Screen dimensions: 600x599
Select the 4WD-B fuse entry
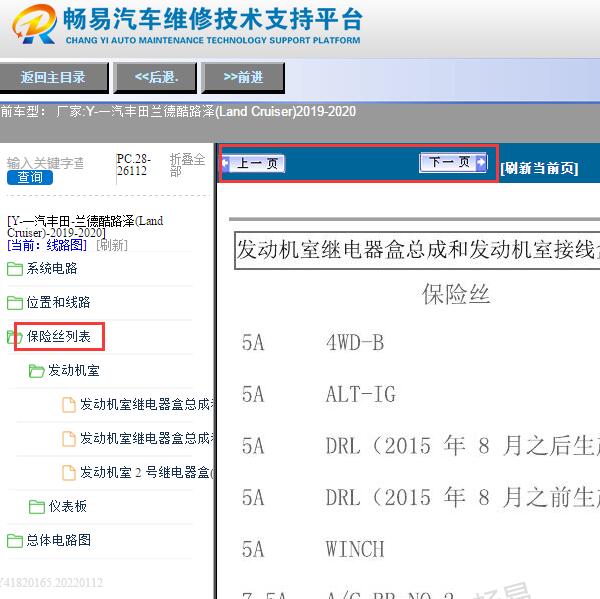tap(355, 343)
